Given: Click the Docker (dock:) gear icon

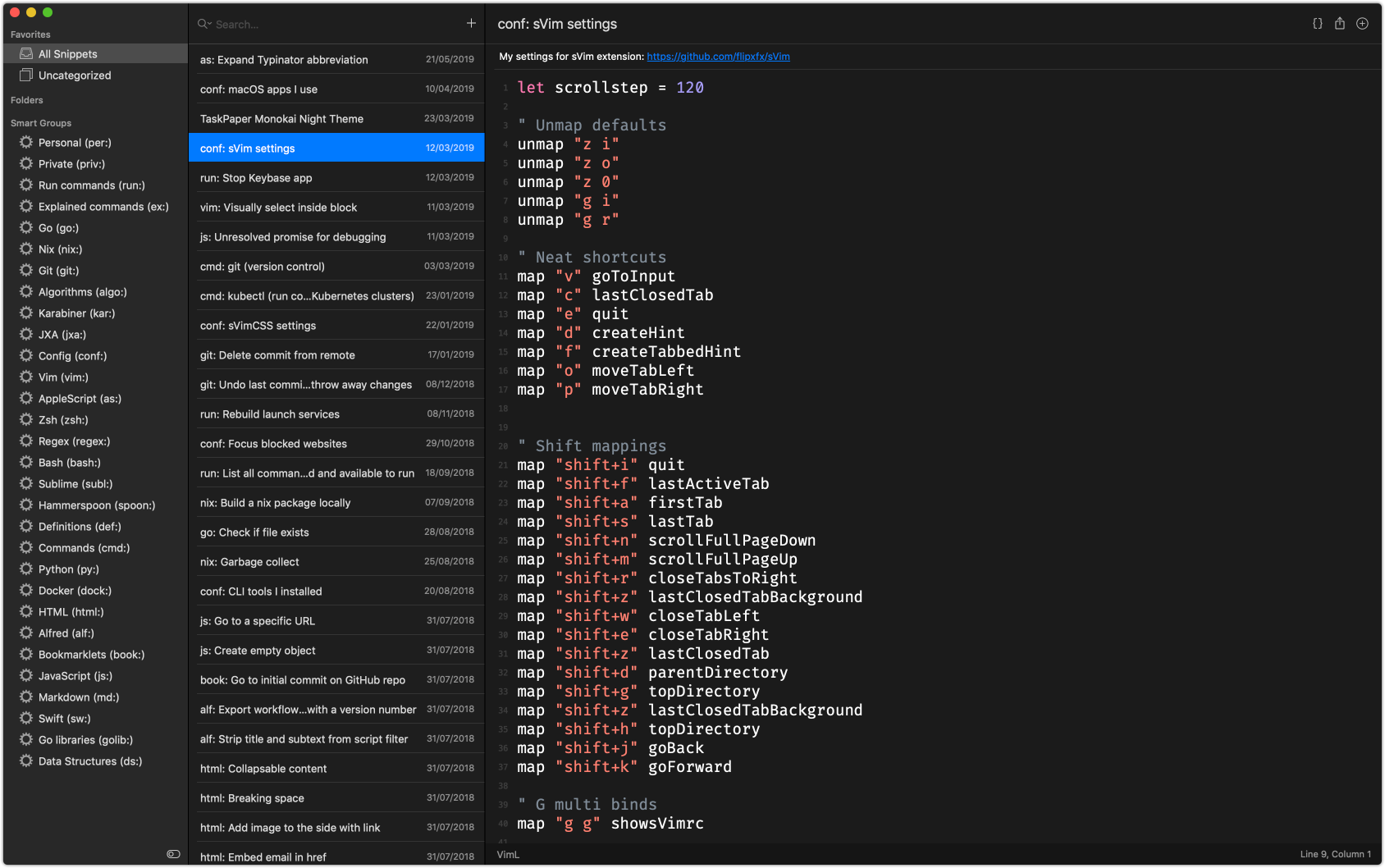Looking at the screenshot, I should tap(26, 591).
